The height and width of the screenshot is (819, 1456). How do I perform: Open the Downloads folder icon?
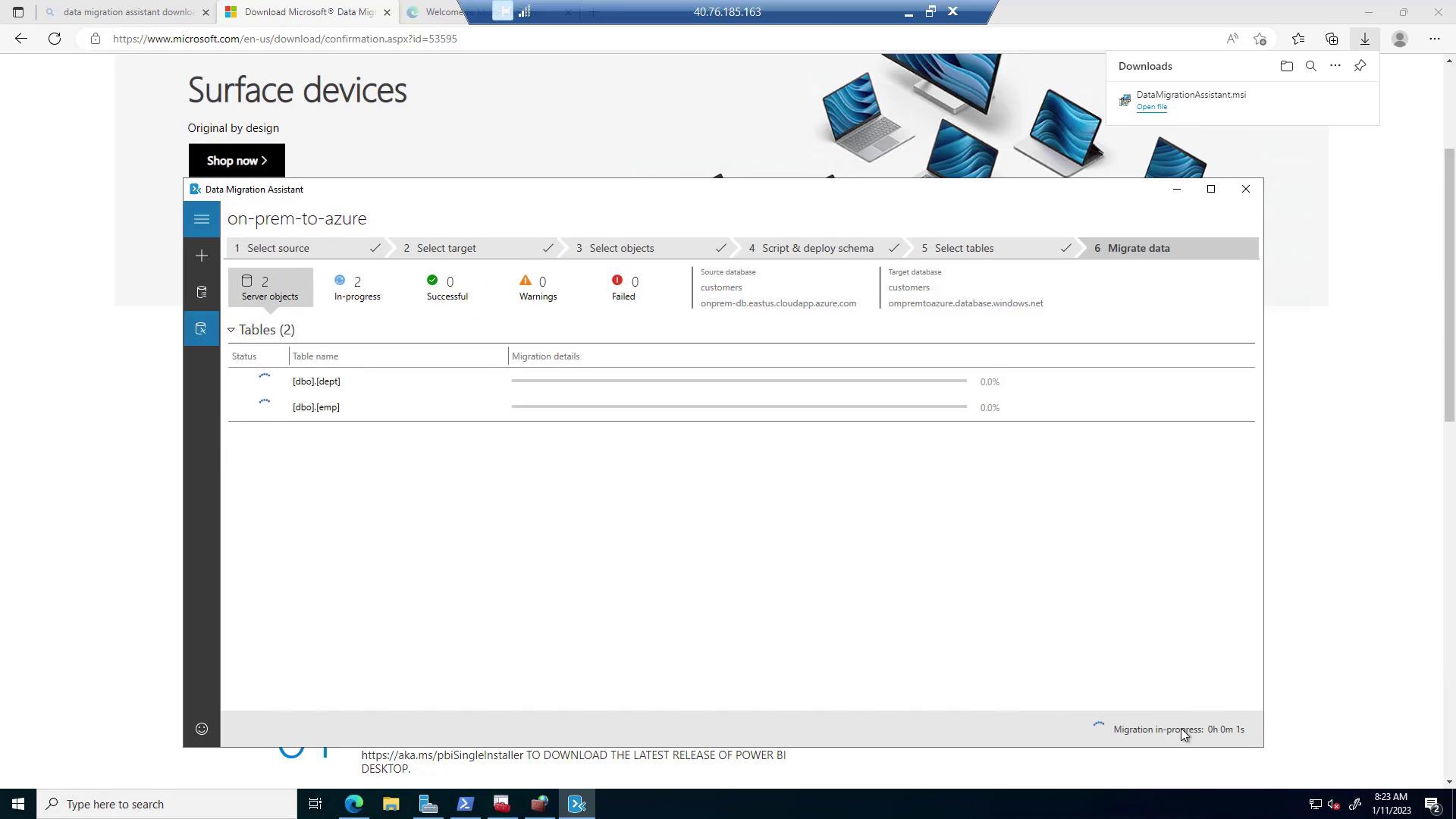click(x=1286, y=66)
